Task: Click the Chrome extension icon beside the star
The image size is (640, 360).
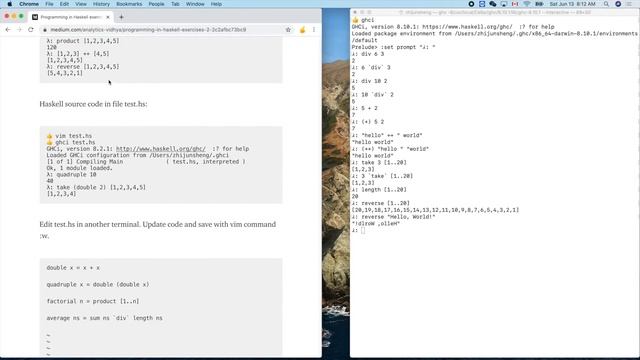Action: pos(302,30)
